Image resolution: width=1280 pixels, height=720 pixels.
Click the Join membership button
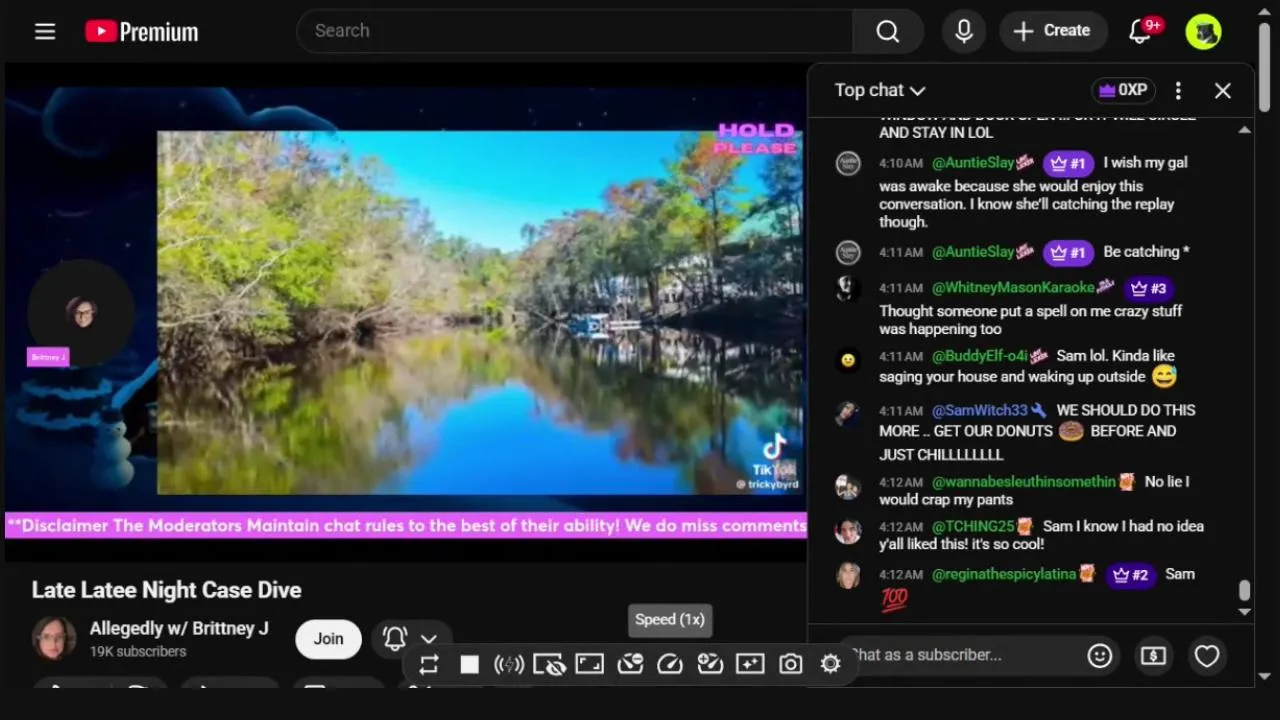[328, 639]
